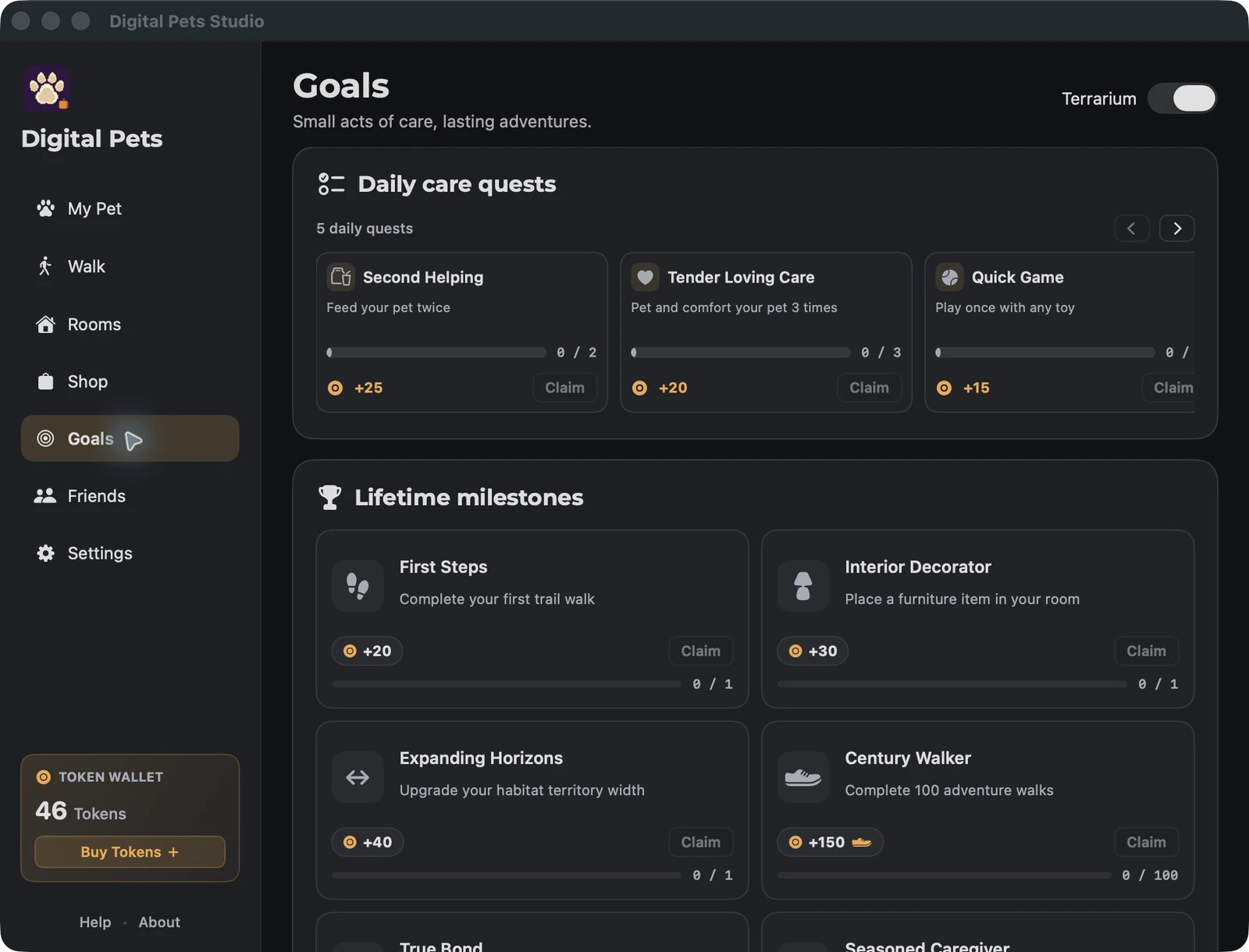Click the Tender Loving Care progress bar
Screen dimensions: 1249x952
coord(741,353)
